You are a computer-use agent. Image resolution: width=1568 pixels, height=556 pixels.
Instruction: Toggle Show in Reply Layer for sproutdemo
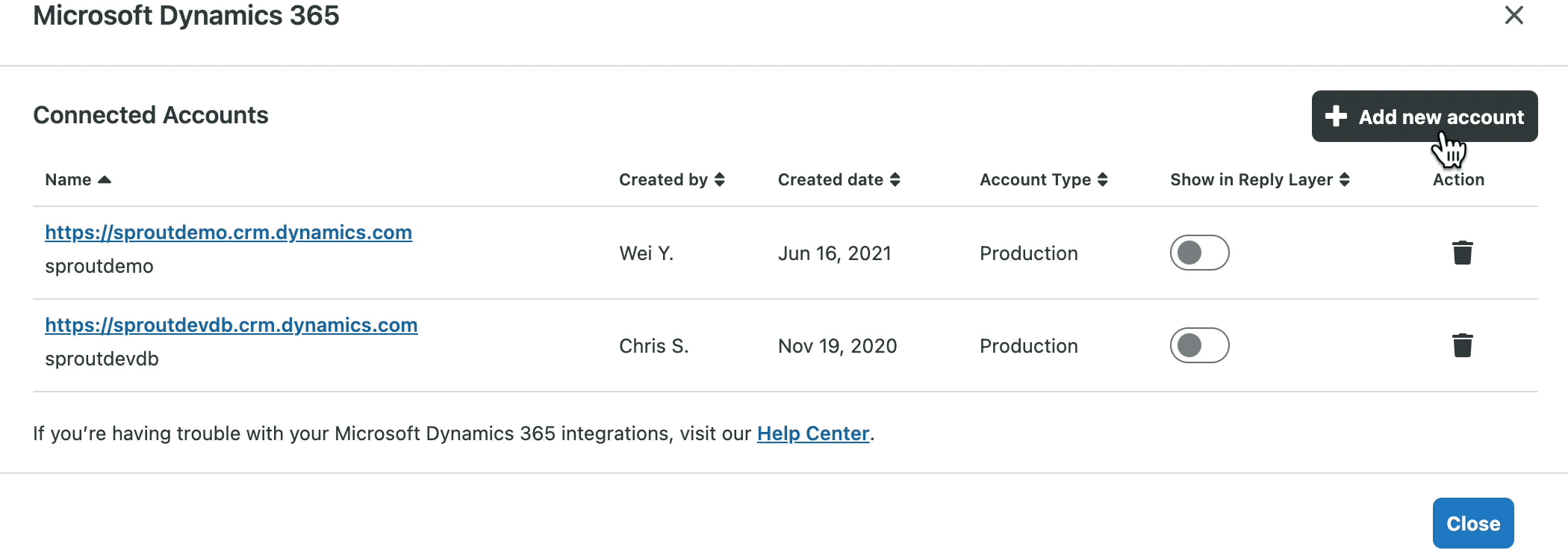click(1199, 253)
